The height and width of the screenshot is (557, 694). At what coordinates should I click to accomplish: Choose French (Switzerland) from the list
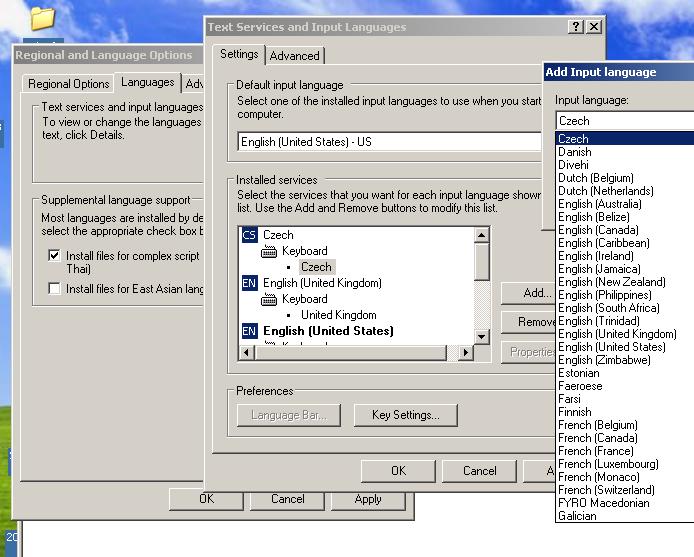click(625, 490)
